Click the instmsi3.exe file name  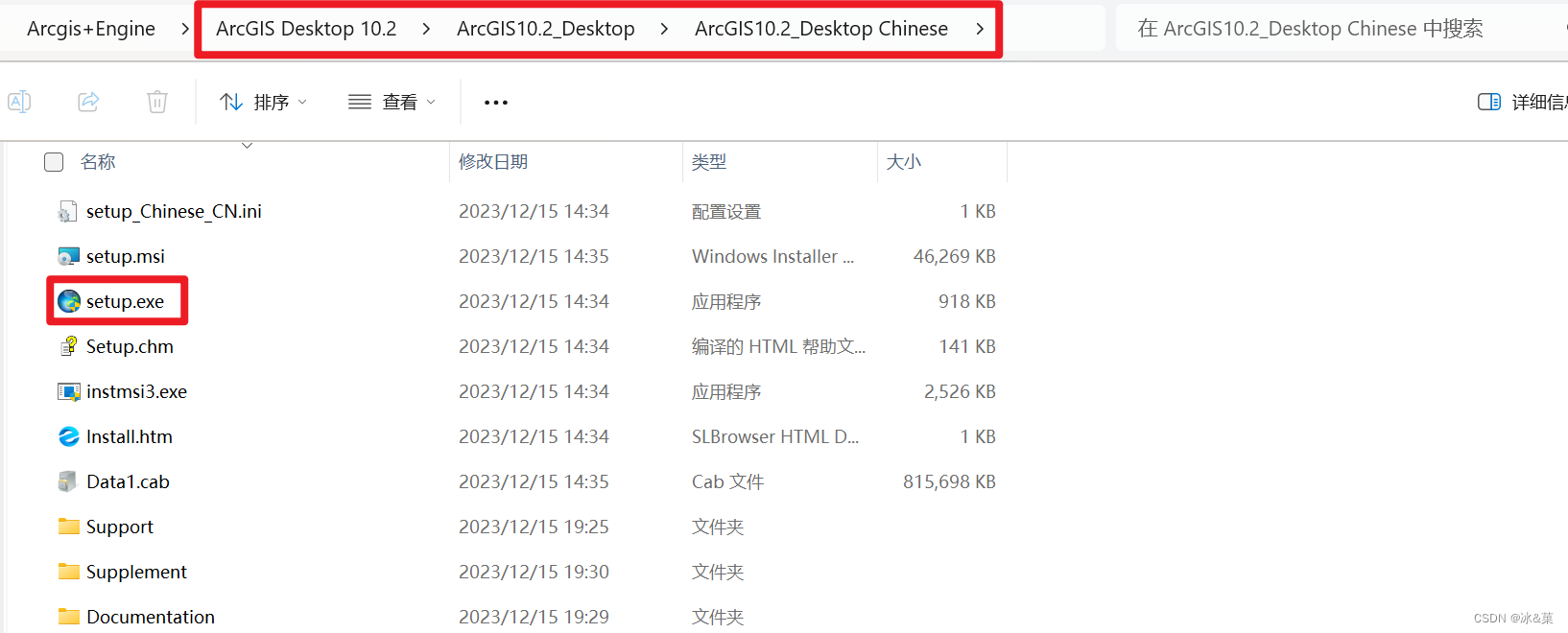click(x=136, y=391)
